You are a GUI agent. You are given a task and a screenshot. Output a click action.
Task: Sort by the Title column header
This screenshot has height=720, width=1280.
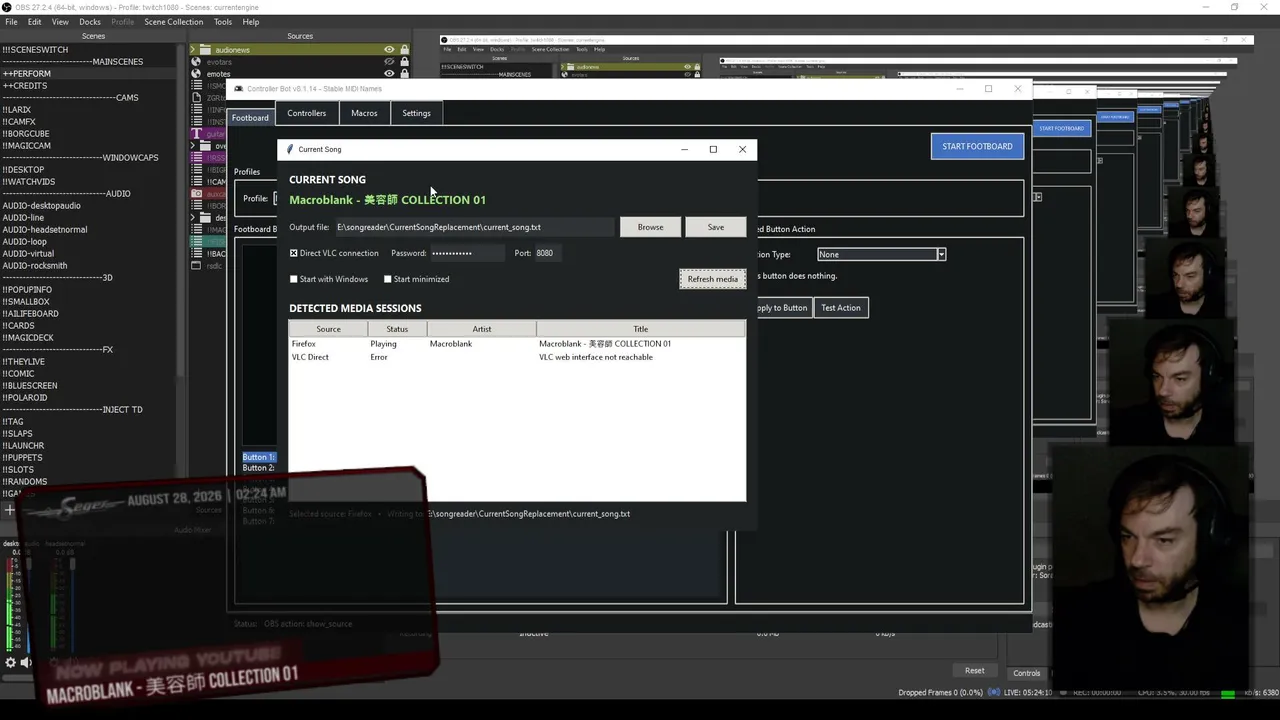pos(641,329)
